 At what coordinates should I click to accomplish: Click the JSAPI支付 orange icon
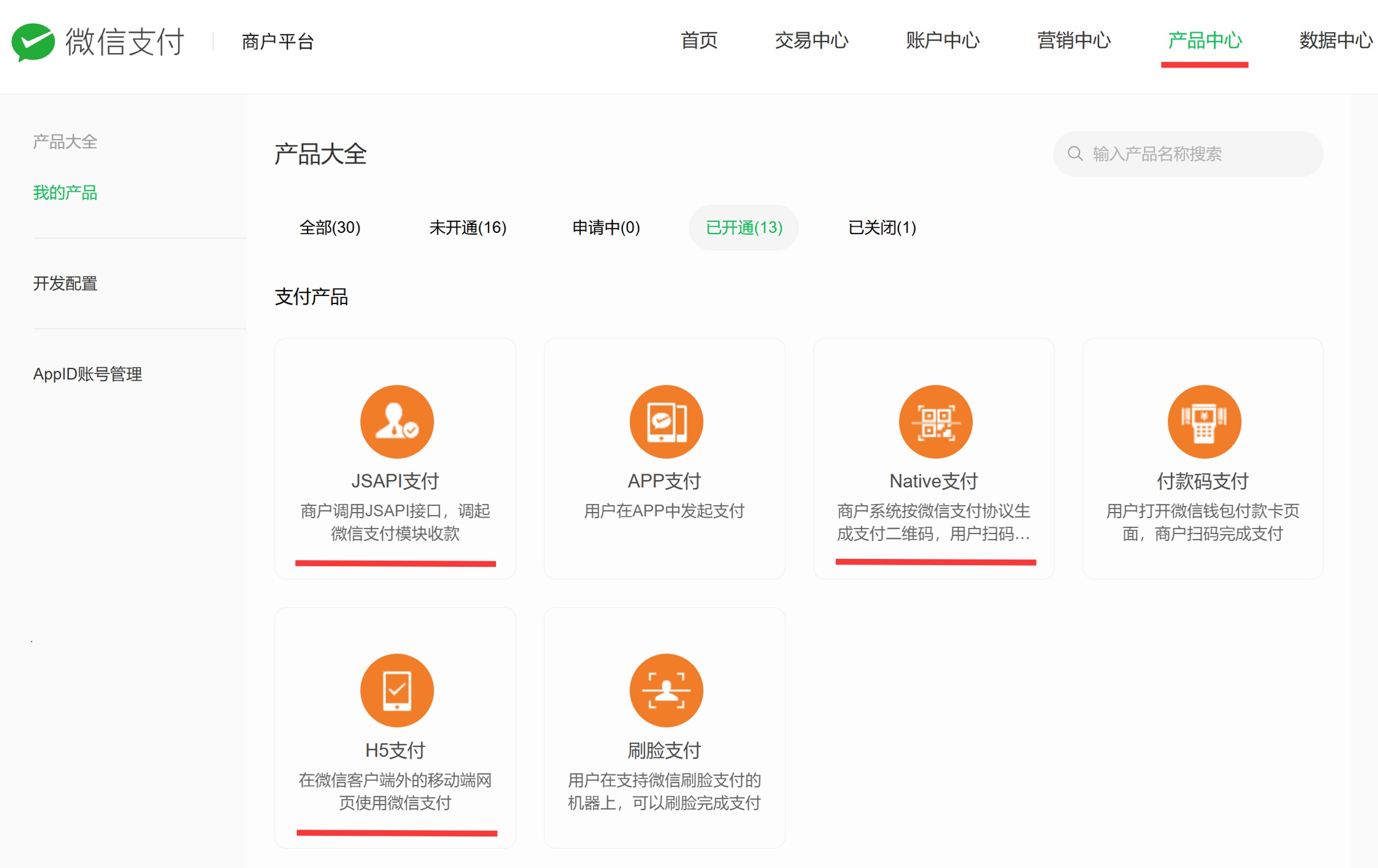[x=397, y=421]
